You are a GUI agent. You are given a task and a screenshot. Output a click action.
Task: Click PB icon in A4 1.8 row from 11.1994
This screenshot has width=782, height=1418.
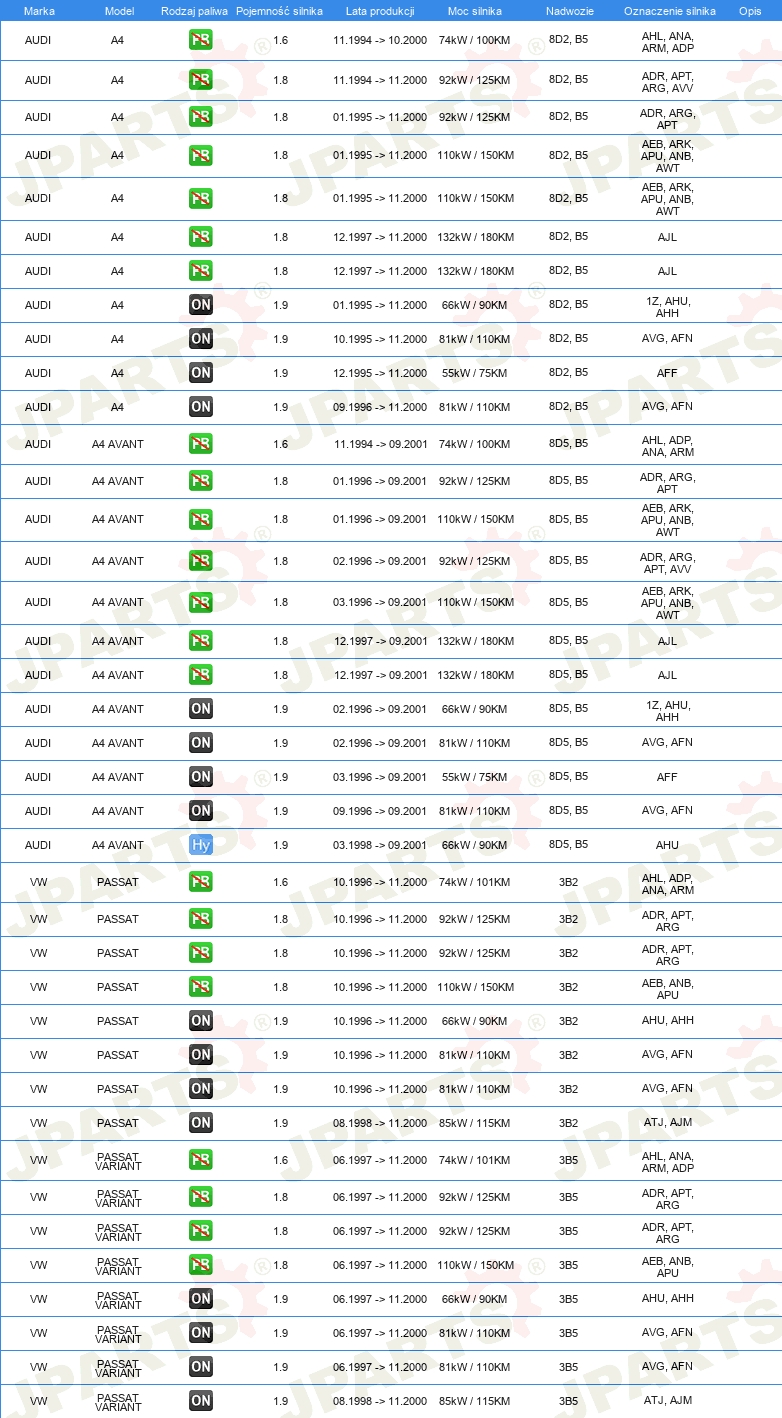[201, 80]
